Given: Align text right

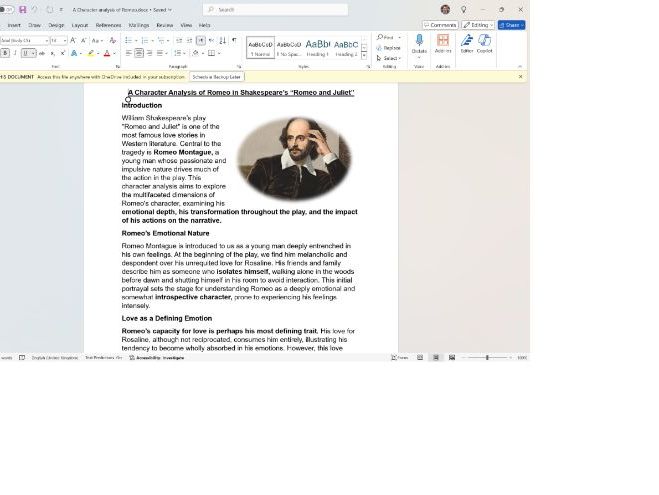Looking at the screenshot, I should click(149, 53).
